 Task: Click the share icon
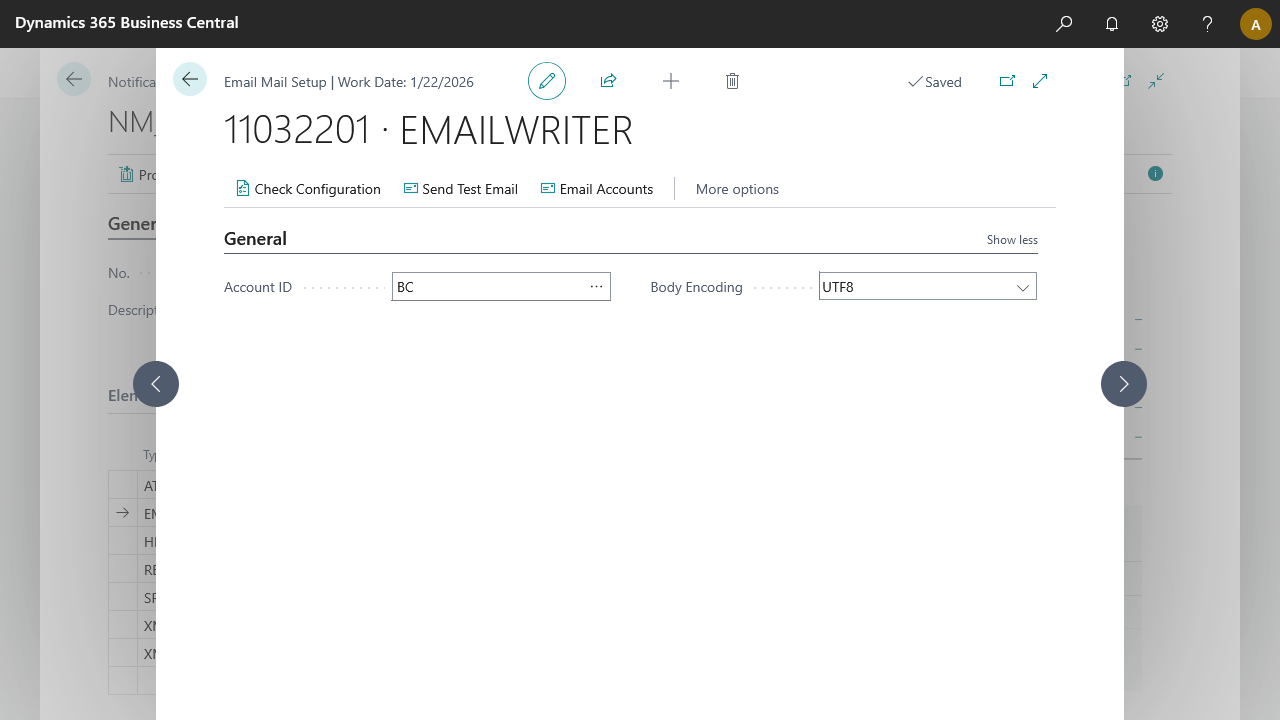(608, 81)
